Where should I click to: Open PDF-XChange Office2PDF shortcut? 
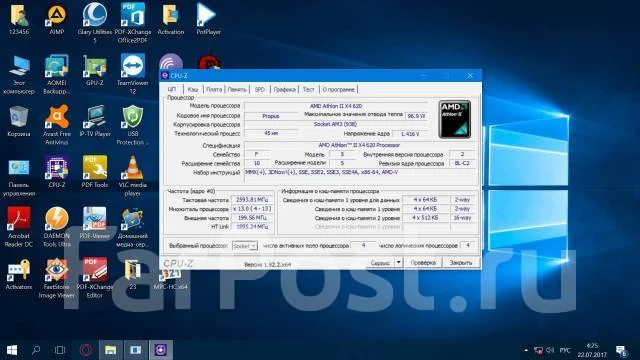pyautogui.click(x=133, y=22)
